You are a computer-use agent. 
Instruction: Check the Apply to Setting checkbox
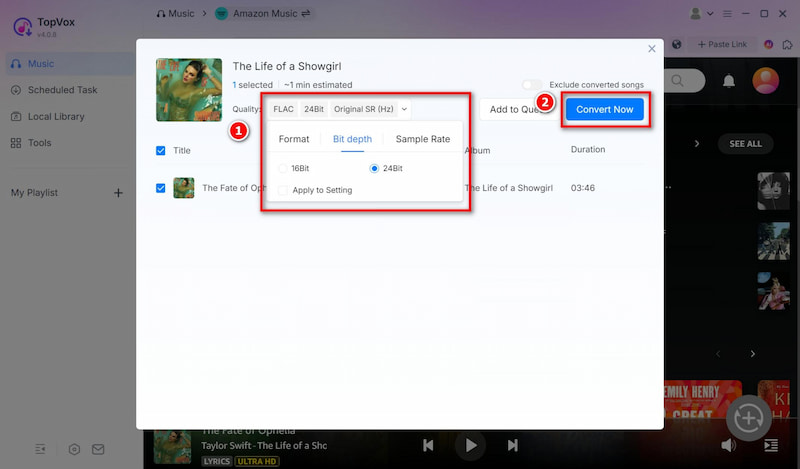pos(284,190)
